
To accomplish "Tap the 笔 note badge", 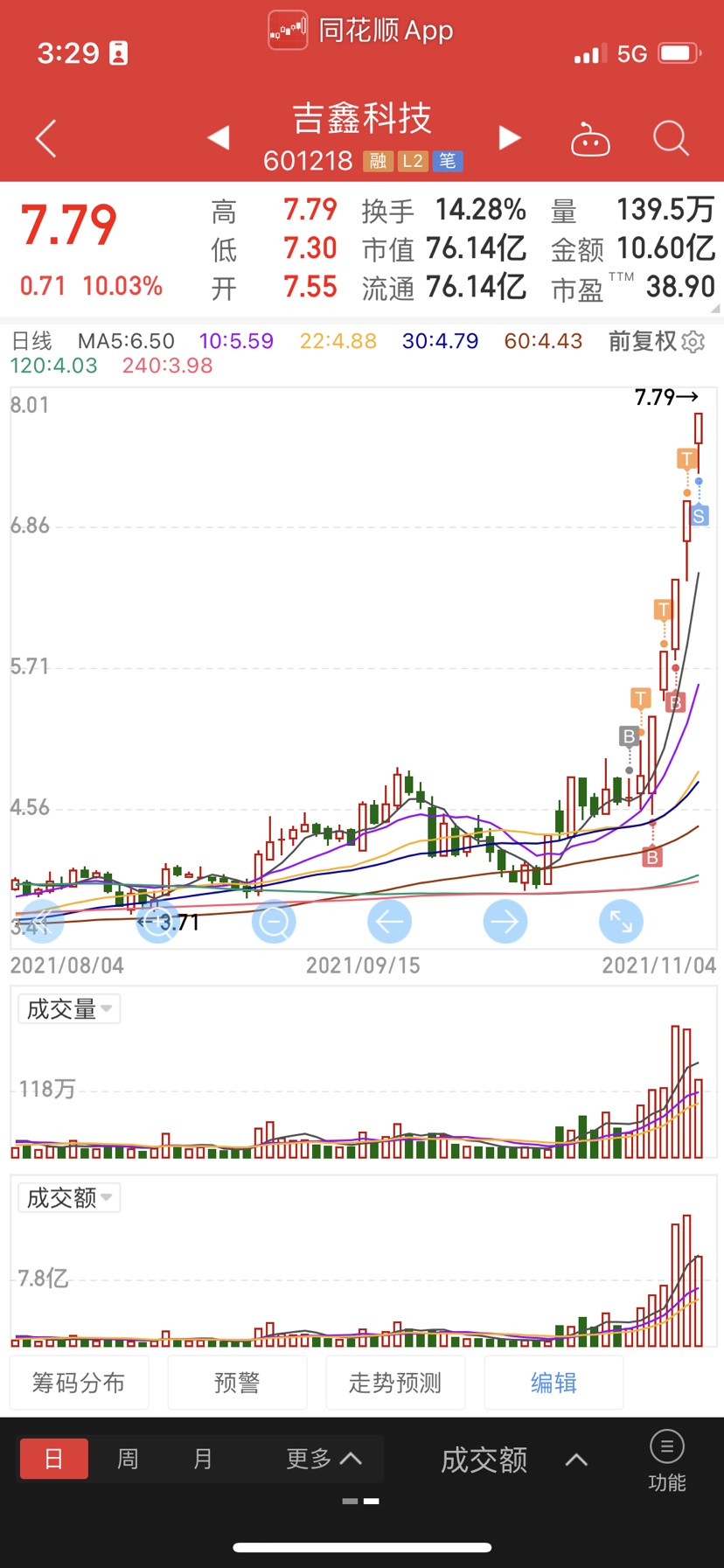I will pos(448,161).
